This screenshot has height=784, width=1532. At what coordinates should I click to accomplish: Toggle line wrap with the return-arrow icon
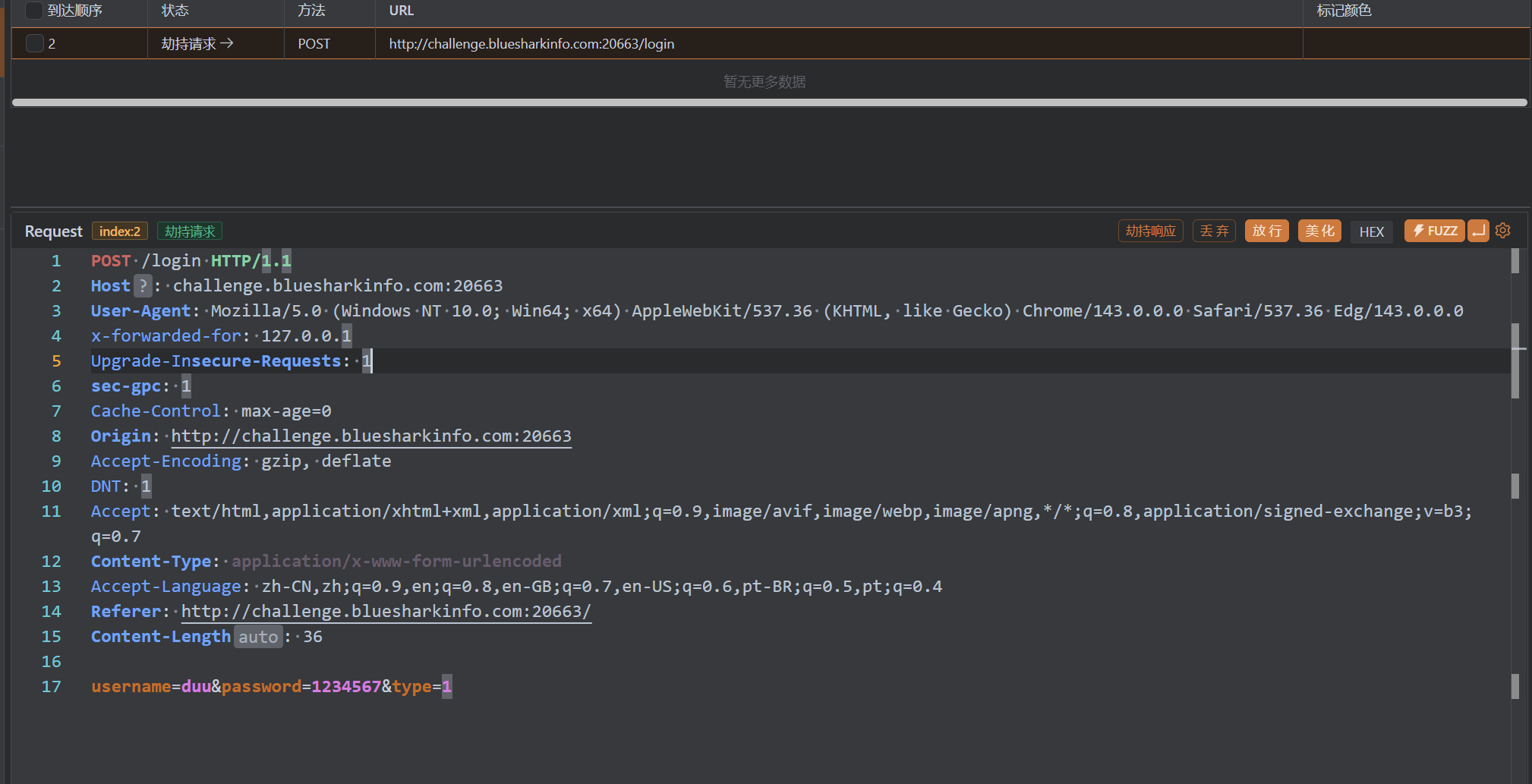1478,231
